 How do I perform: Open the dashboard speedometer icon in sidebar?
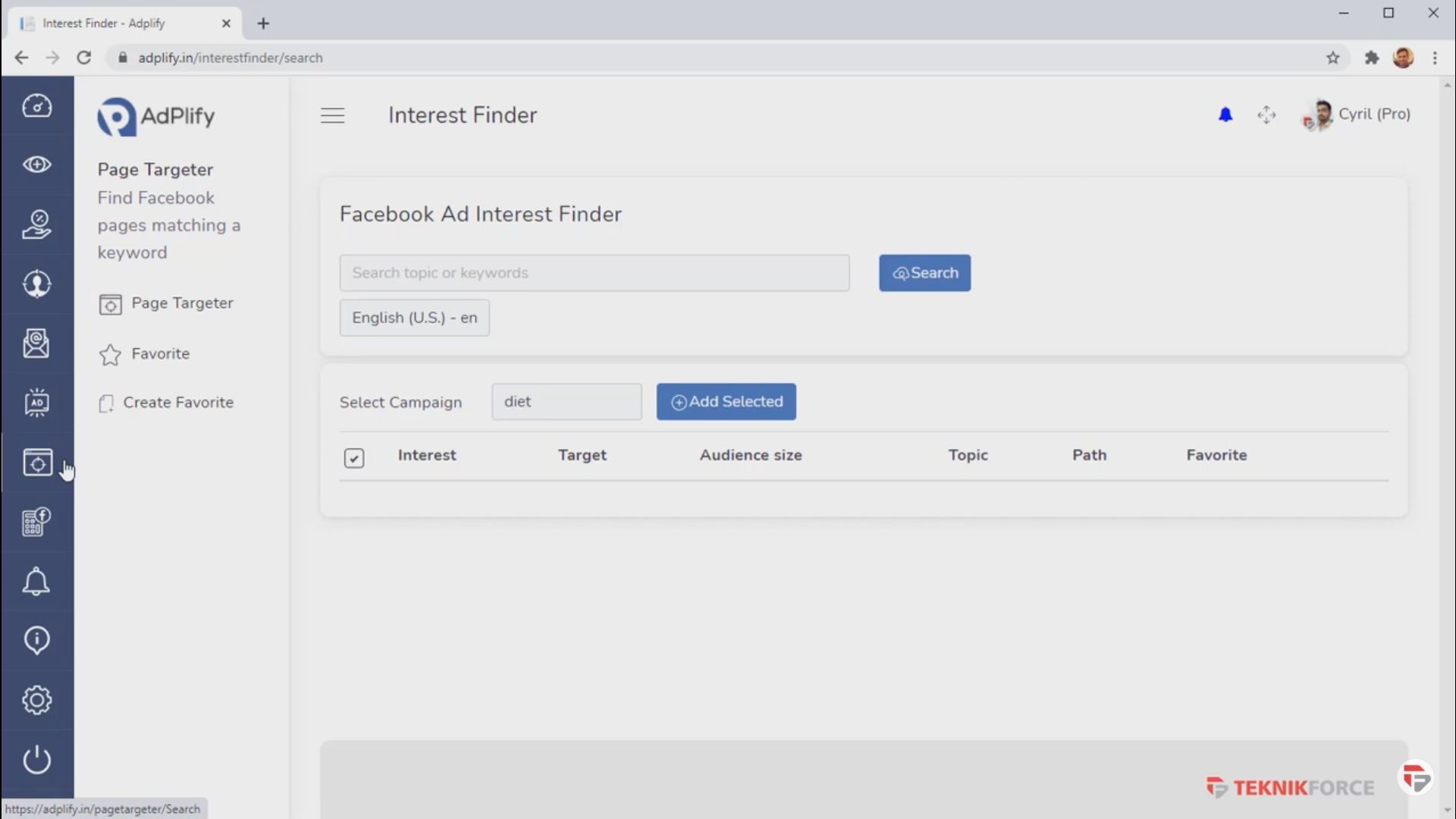(36, 106)
